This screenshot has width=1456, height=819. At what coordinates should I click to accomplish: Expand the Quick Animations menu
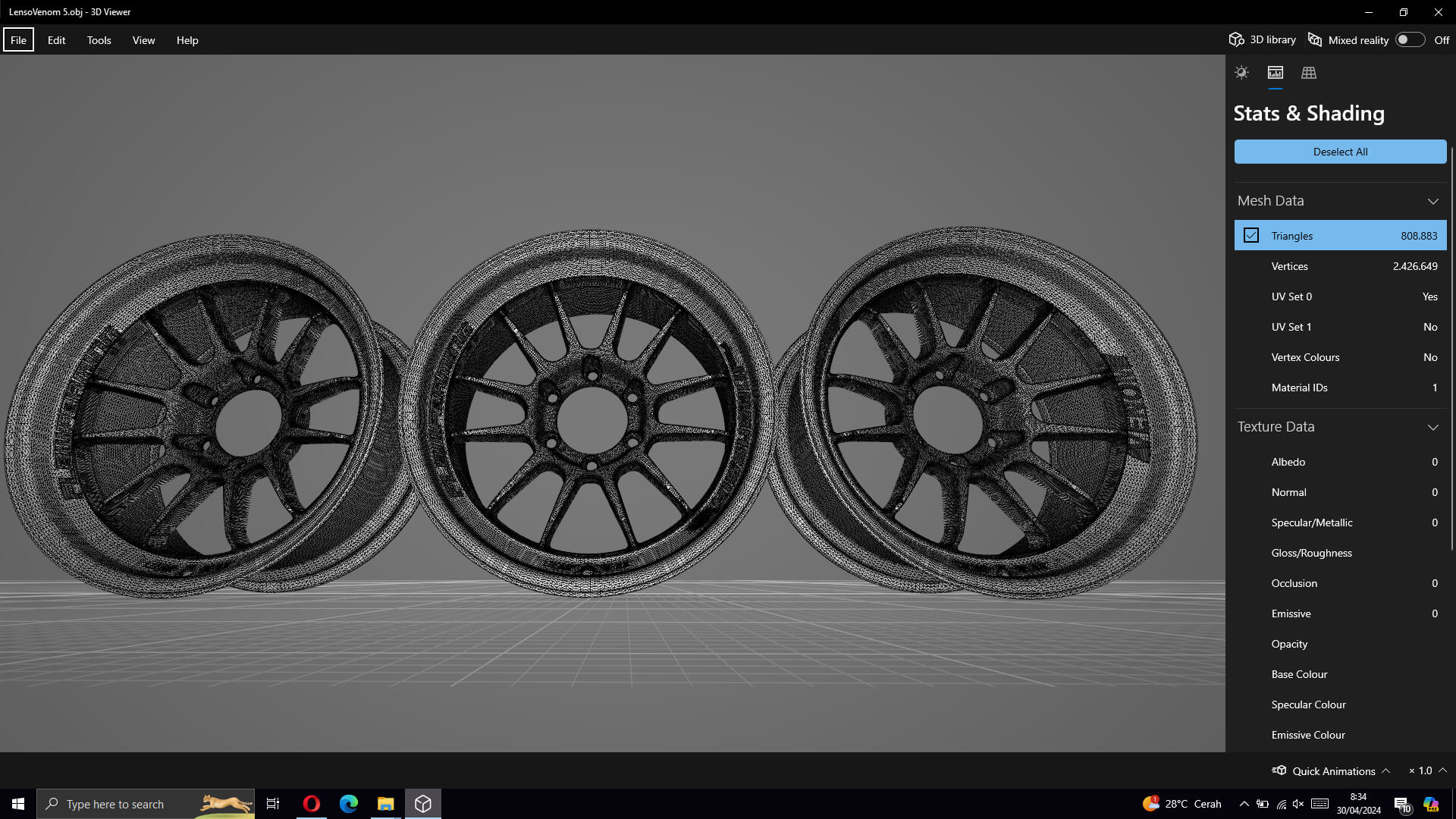click(x=1385, y=770)
